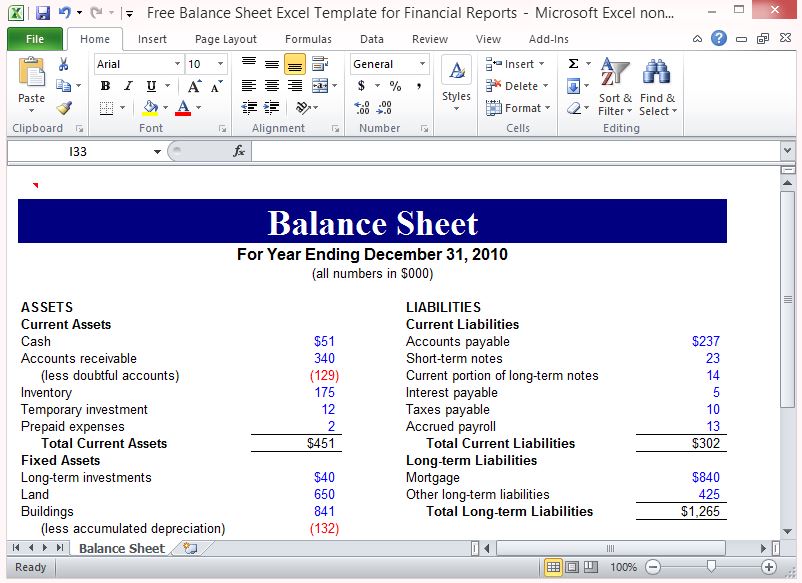The image size is (802, 583).
Task: Click the Format Painter brush icon
Action: tap(65, 108)
